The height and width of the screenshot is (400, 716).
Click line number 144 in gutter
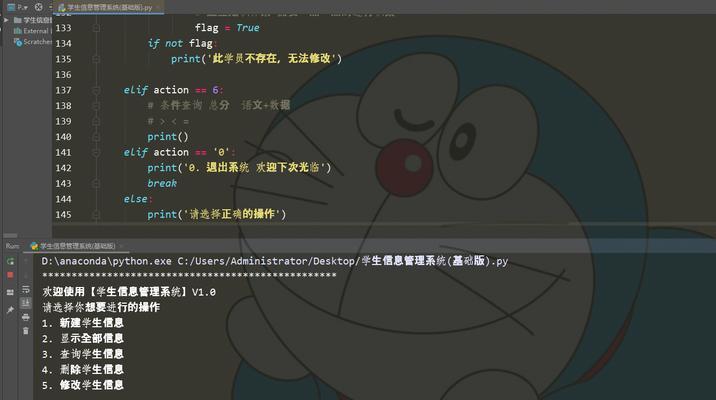click(63, 199)
